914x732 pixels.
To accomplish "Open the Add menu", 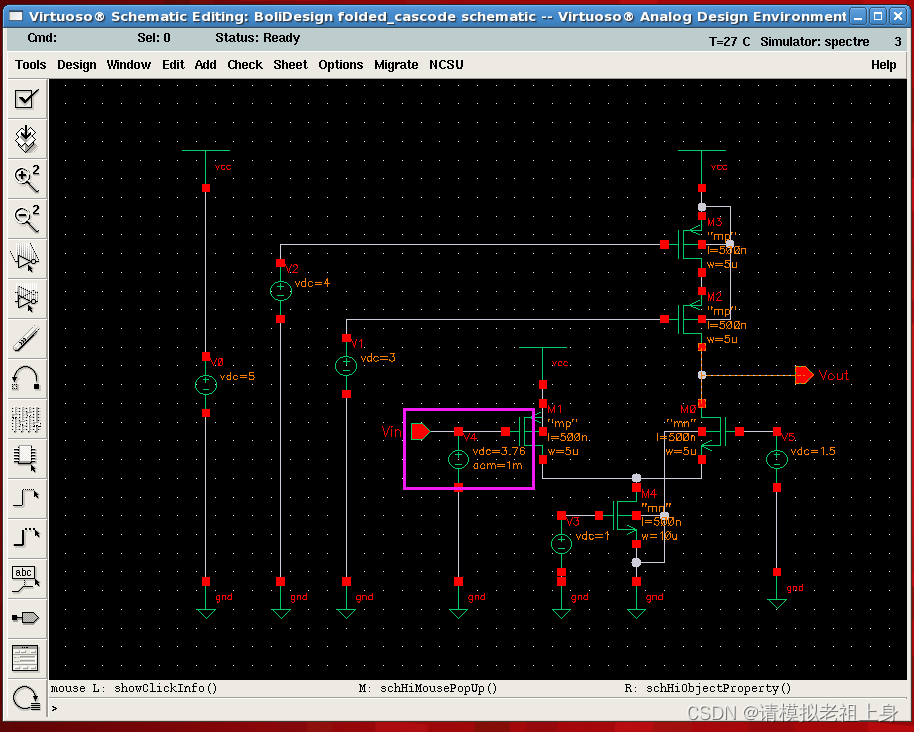I will point(205,64).
